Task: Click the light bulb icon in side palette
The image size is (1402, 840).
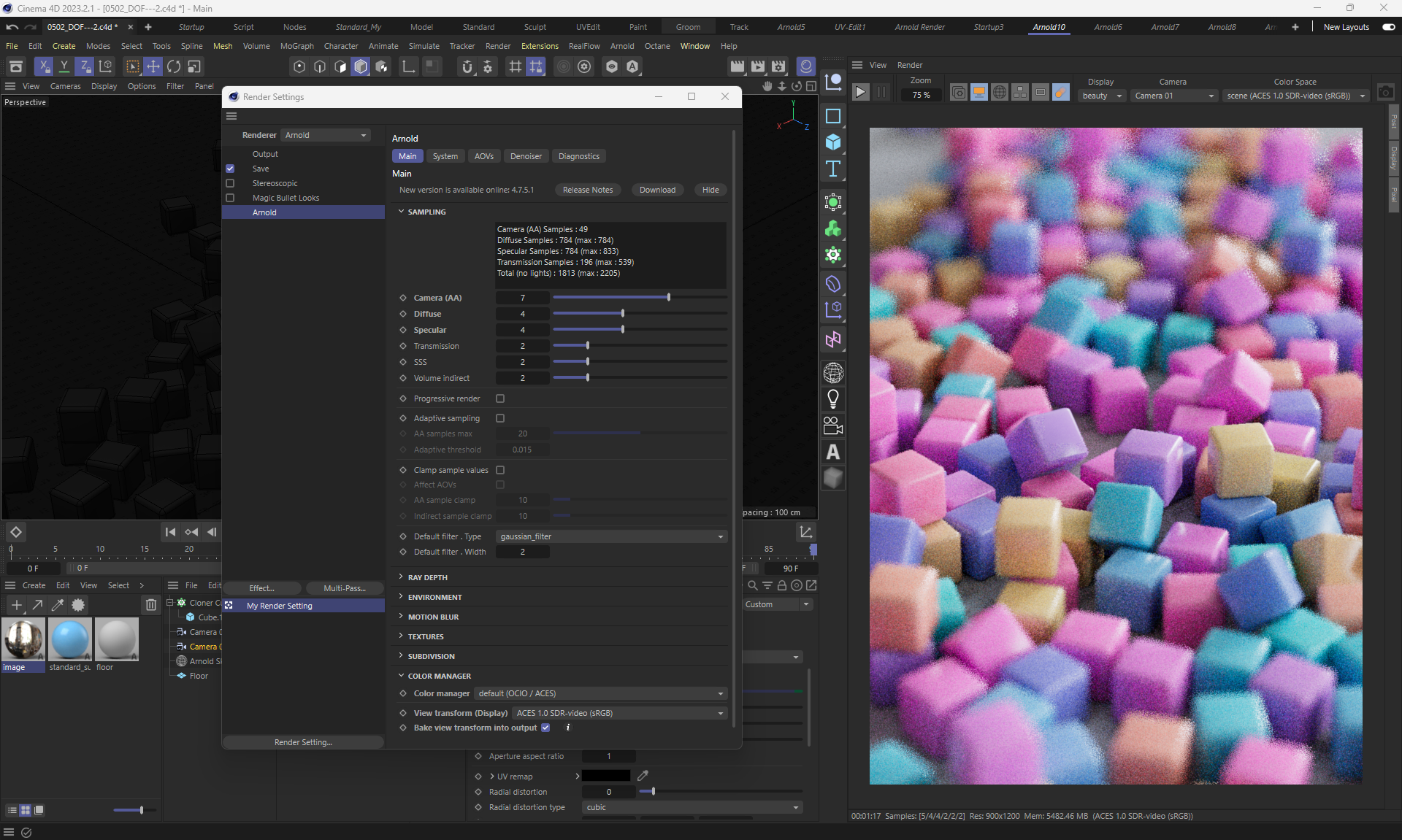Action: click(x=832, y=399)
